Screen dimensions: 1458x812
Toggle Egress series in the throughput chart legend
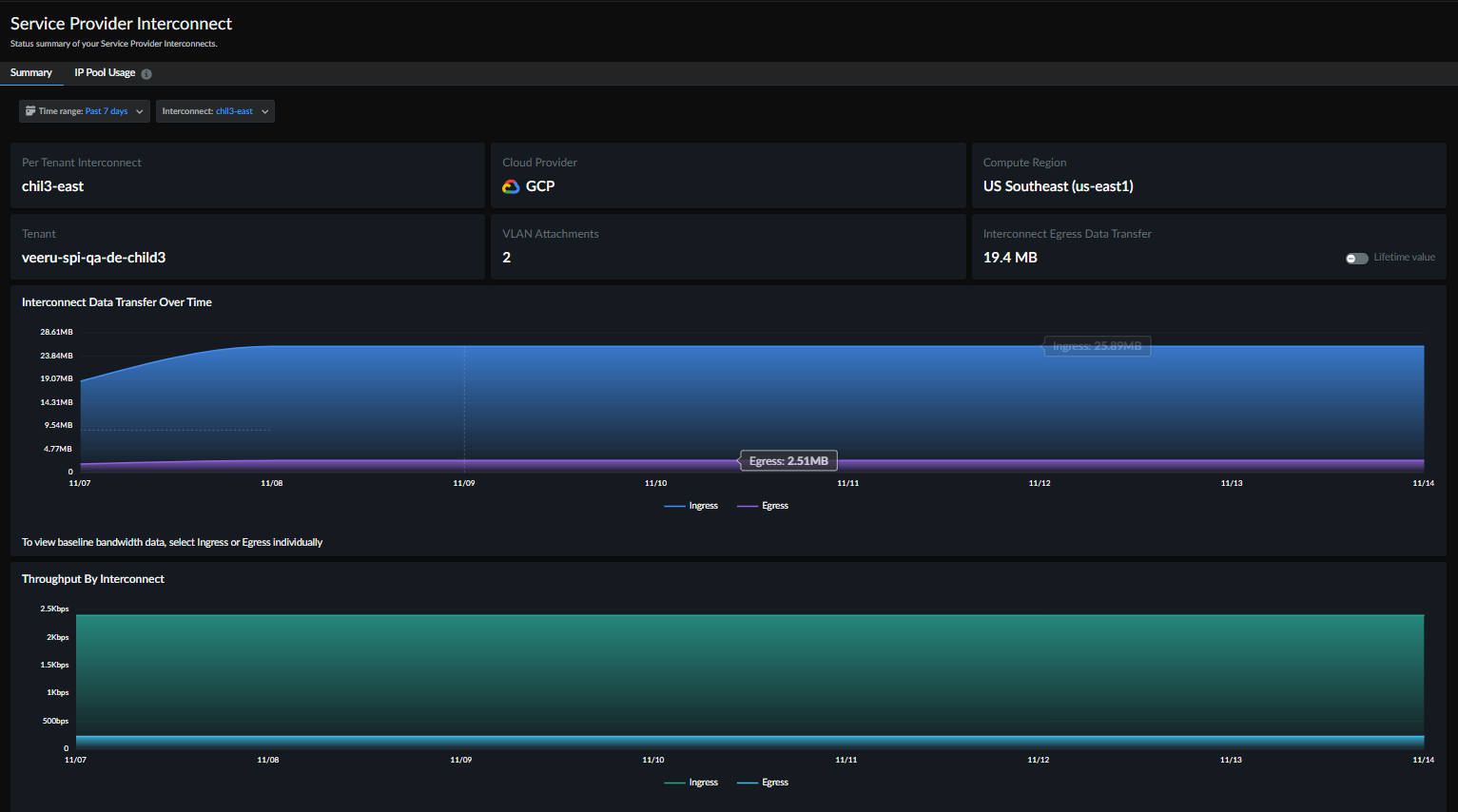tap(774, 783)
